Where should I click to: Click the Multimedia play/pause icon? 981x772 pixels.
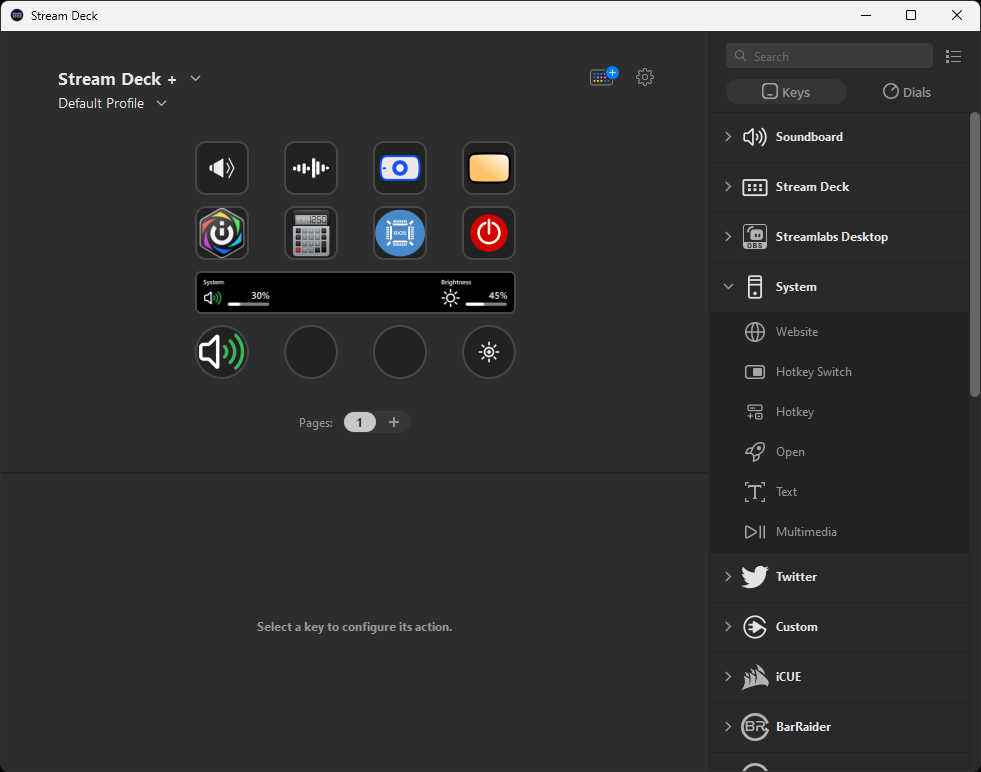tap(755, 532)
